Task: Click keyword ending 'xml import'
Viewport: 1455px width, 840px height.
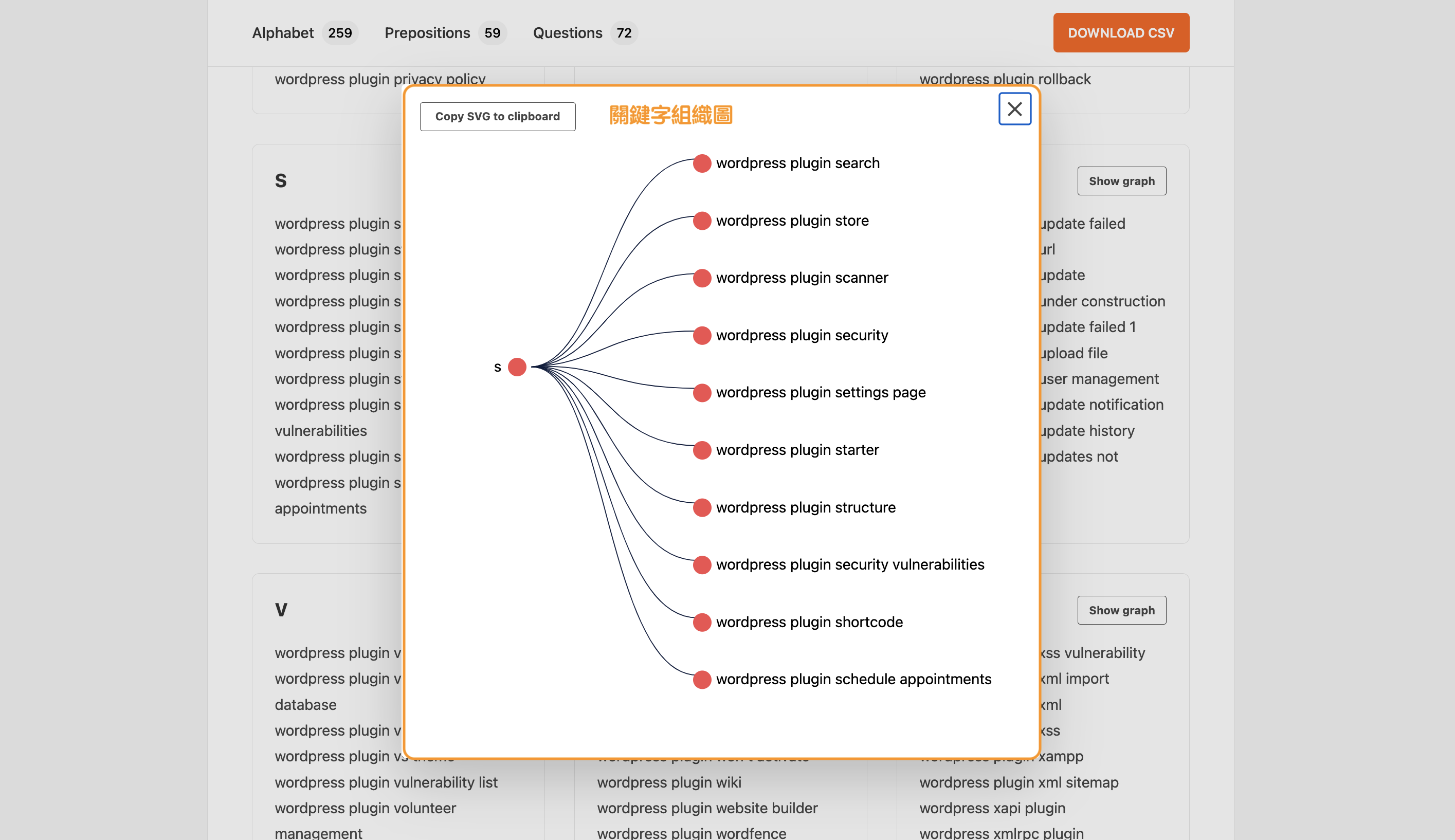Action: pos(1075,679)
